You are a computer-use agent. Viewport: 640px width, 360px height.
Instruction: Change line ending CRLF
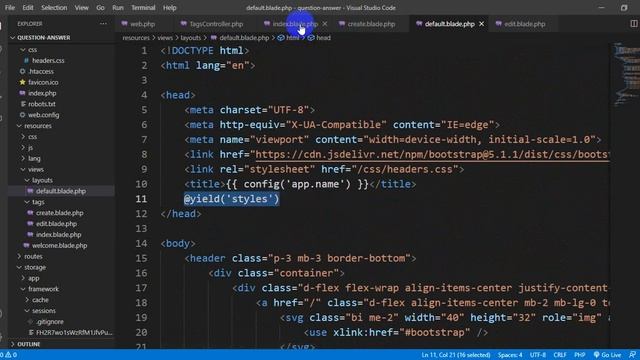click(x=560, y=355)
